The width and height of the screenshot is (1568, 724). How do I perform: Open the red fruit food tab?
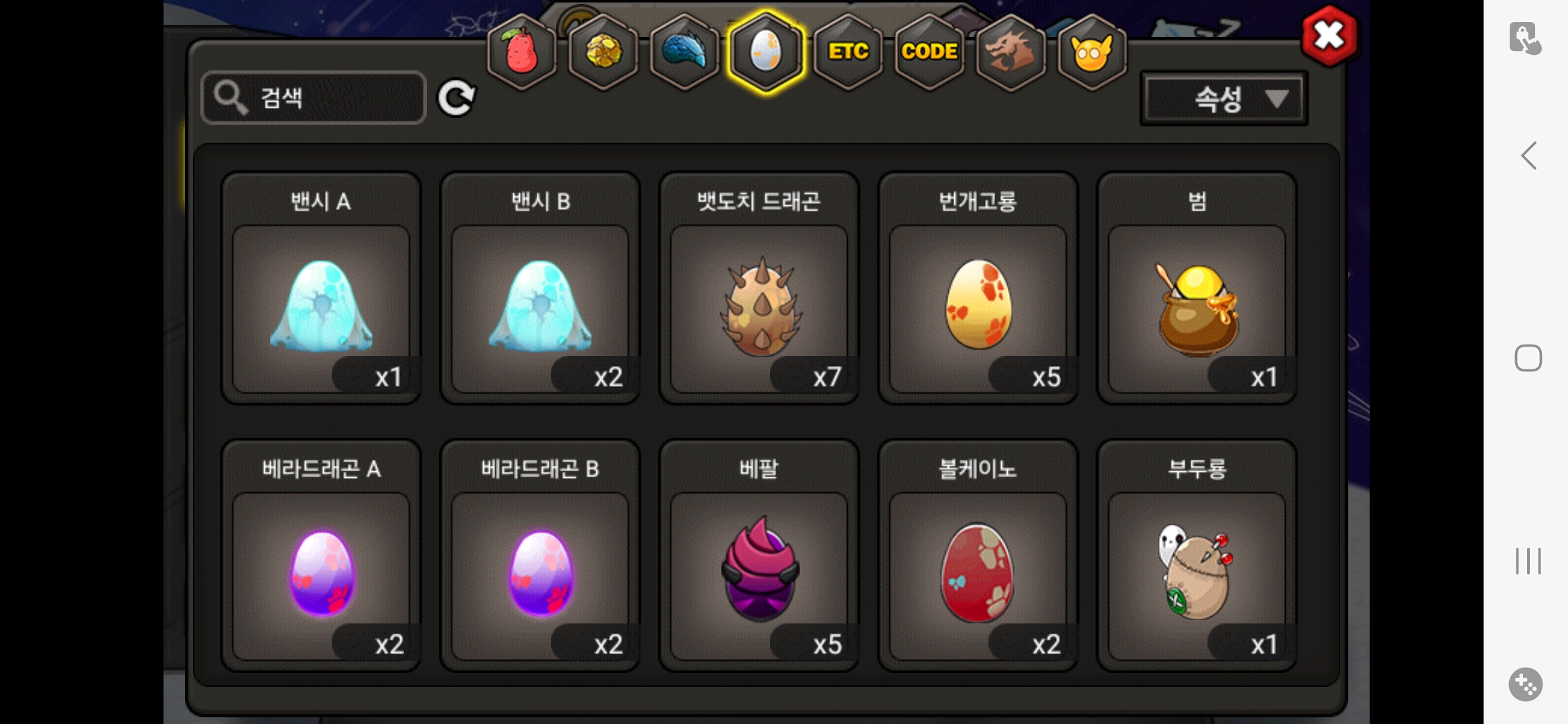click(x=521, y=52)
